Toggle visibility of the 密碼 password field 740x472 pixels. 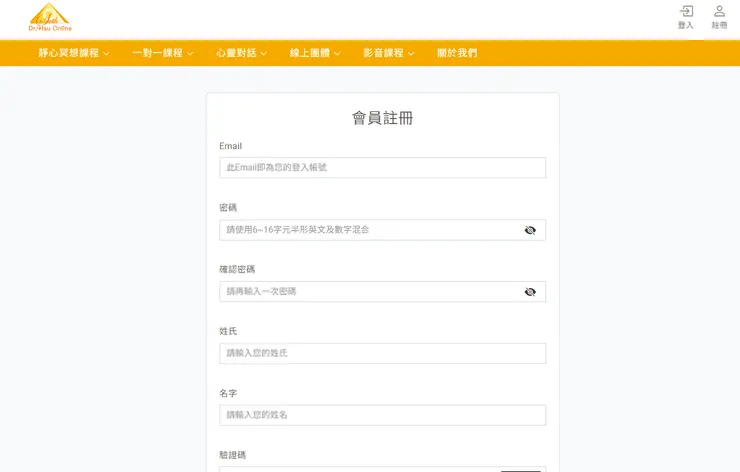pyautogui.click(x=530, y=230)
